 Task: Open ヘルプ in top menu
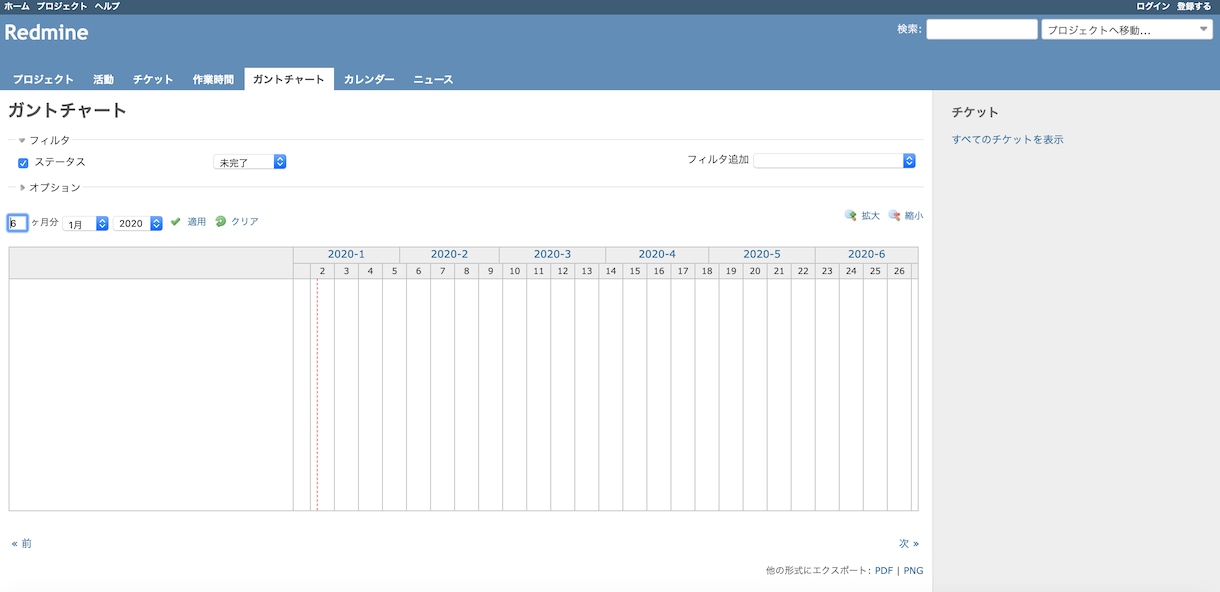[x=107, y=6]
